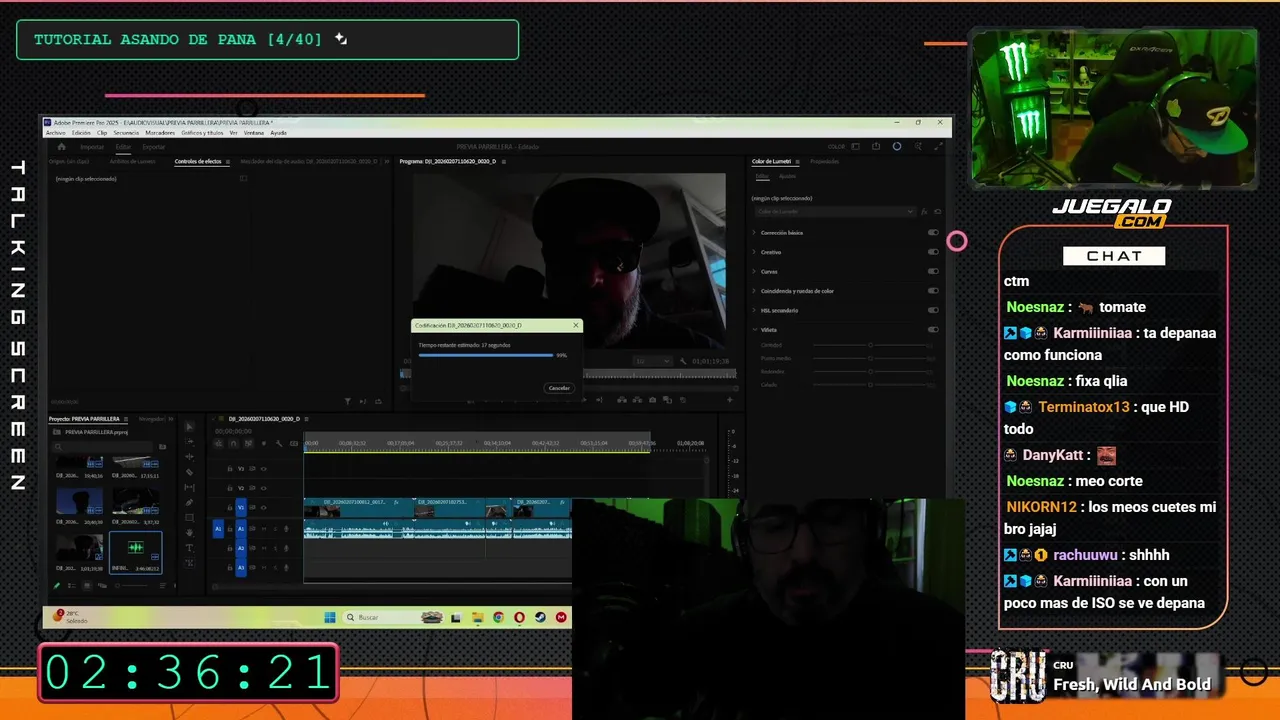Toggle lock on track V2
This screenshot has width=1280, height=720.
230,488
